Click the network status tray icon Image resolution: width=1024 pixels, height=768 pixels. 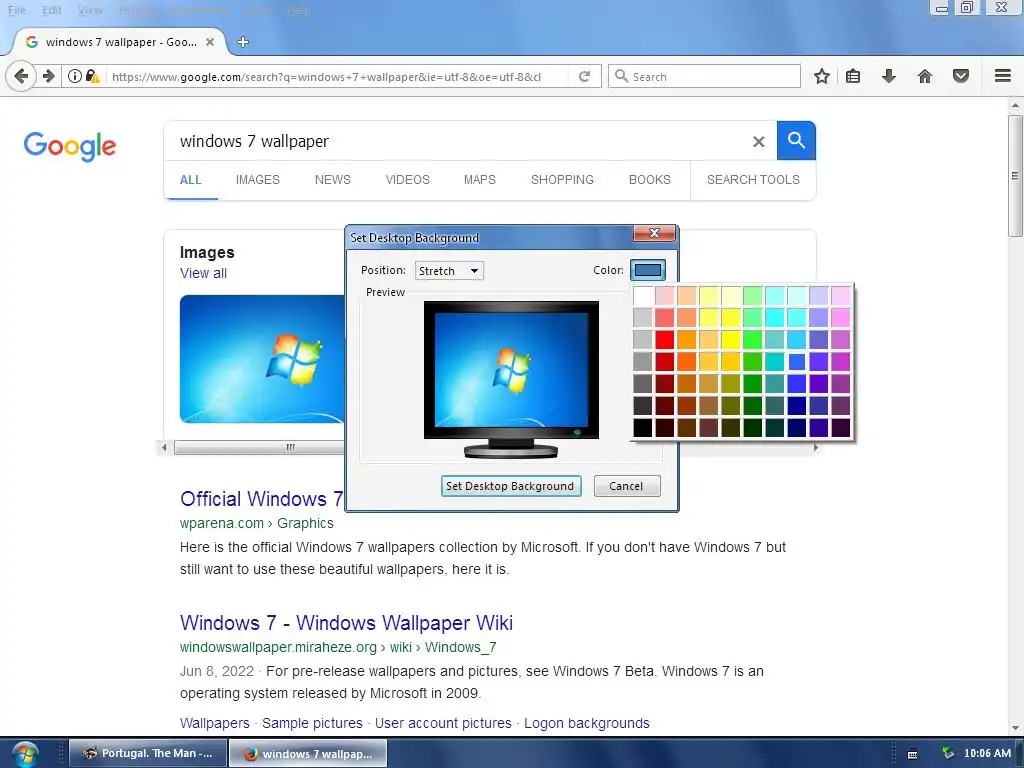(x=948, y=753)
